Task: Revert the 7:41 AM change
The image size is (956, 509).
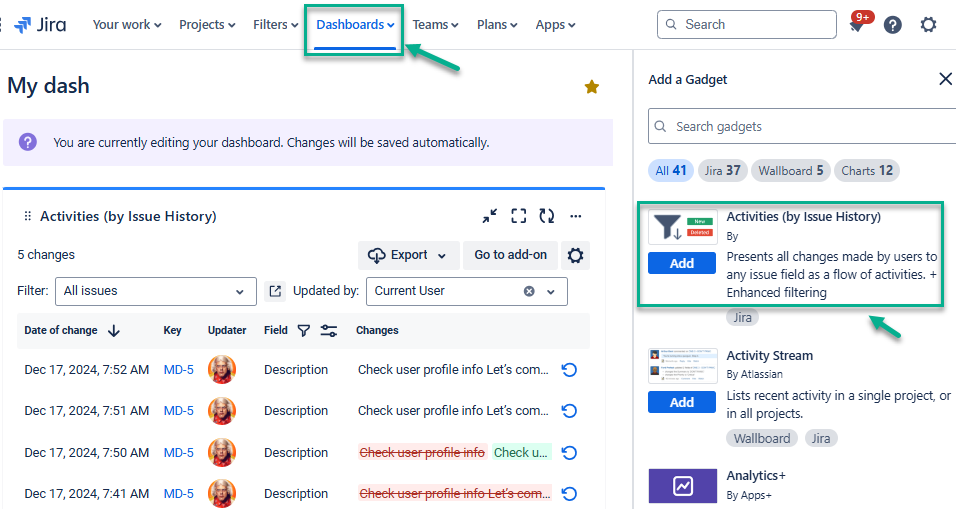Action: 569,494
